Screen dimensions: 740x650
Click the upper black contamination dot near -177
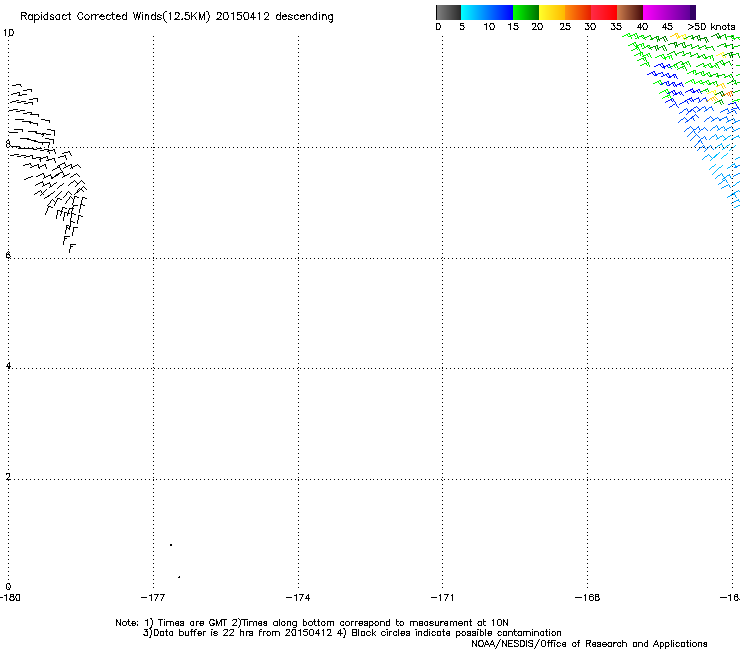[x=171, y=545]
